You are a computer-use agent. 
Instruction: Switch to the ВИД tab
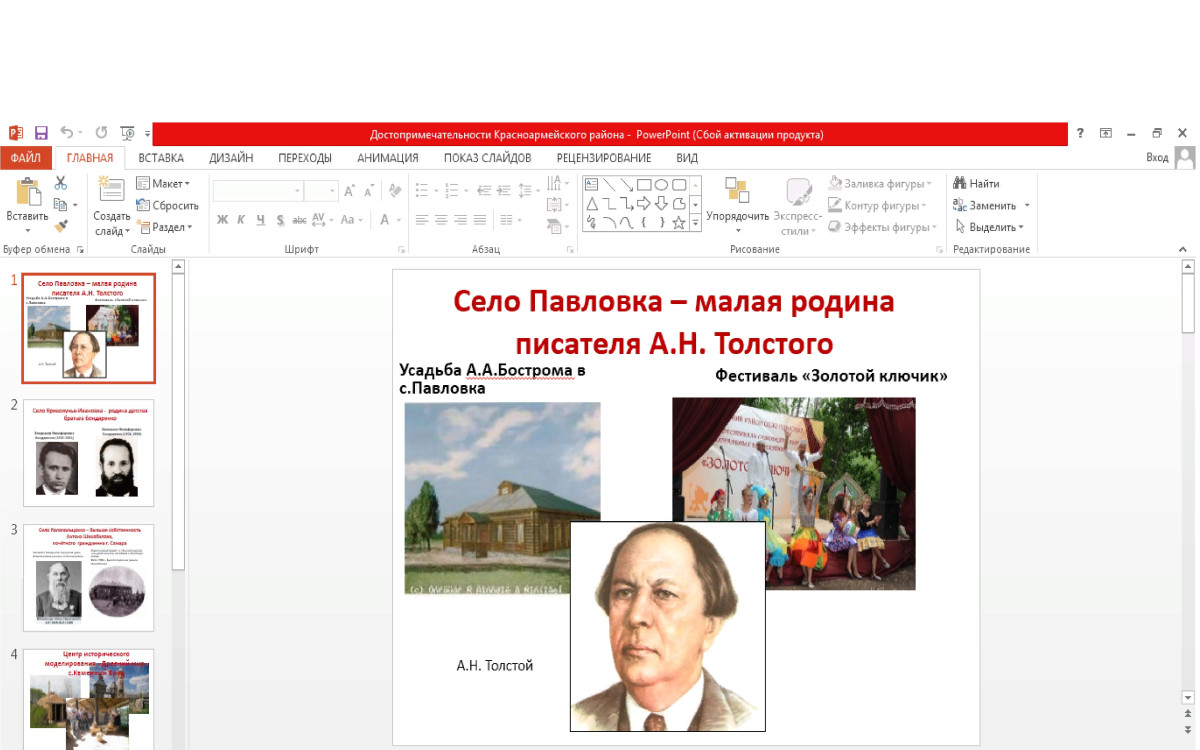[x=687, y=158]
